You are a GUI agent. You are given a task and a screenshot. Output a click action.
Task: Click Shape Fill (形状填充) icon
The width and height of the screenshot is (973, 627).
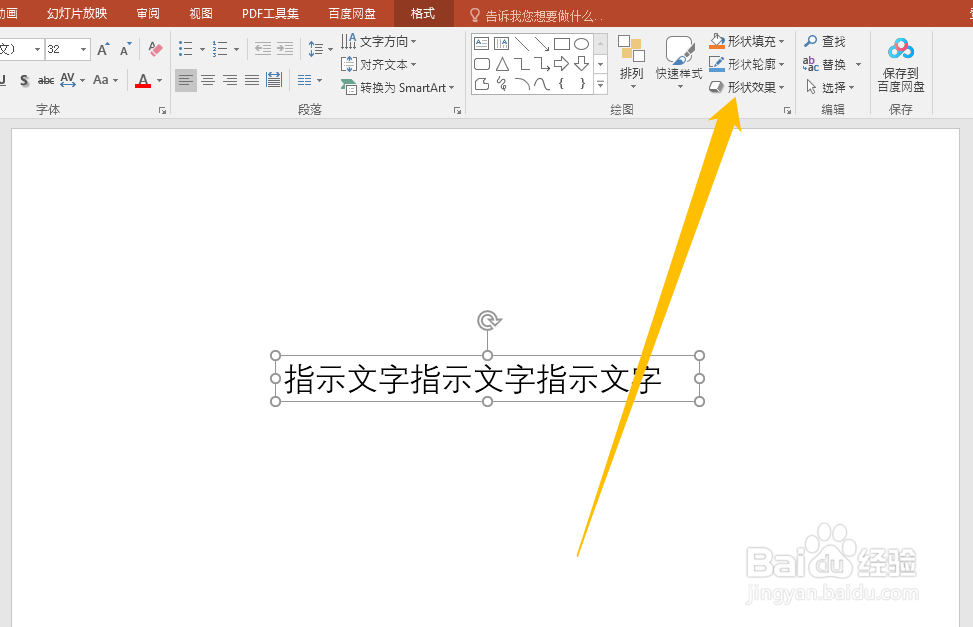pyautogui.click(x=717, y=40)
